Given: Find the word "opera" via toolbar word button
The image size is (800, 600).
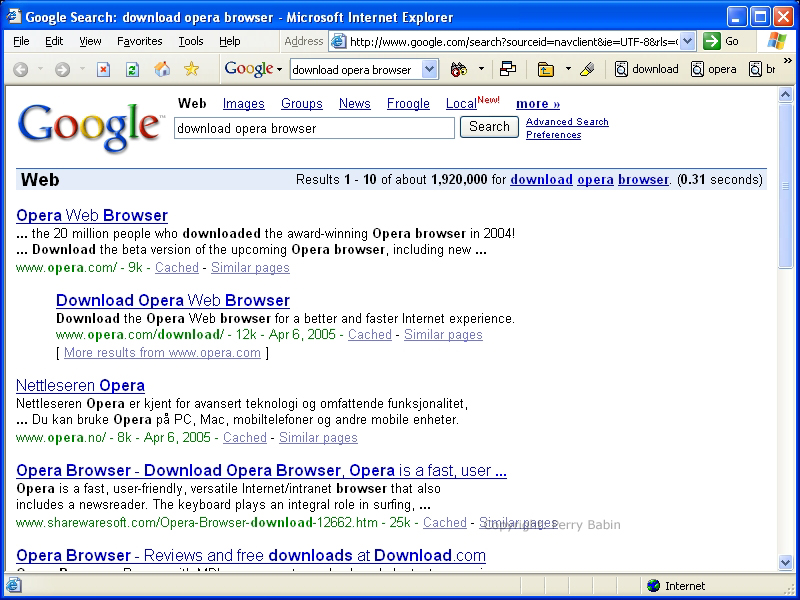Looking at the screenshot, I should pos(714,69).
